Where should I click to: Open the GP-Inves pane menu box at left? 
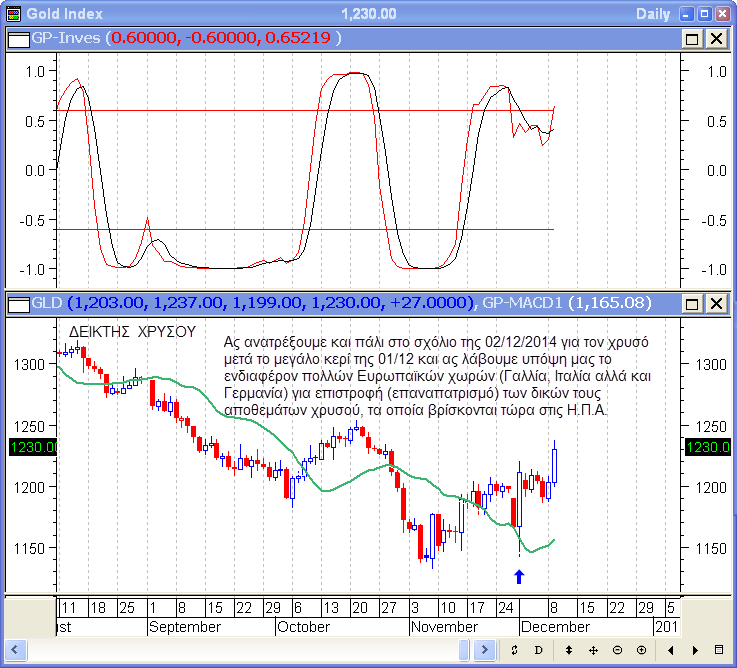click(19, 38)
